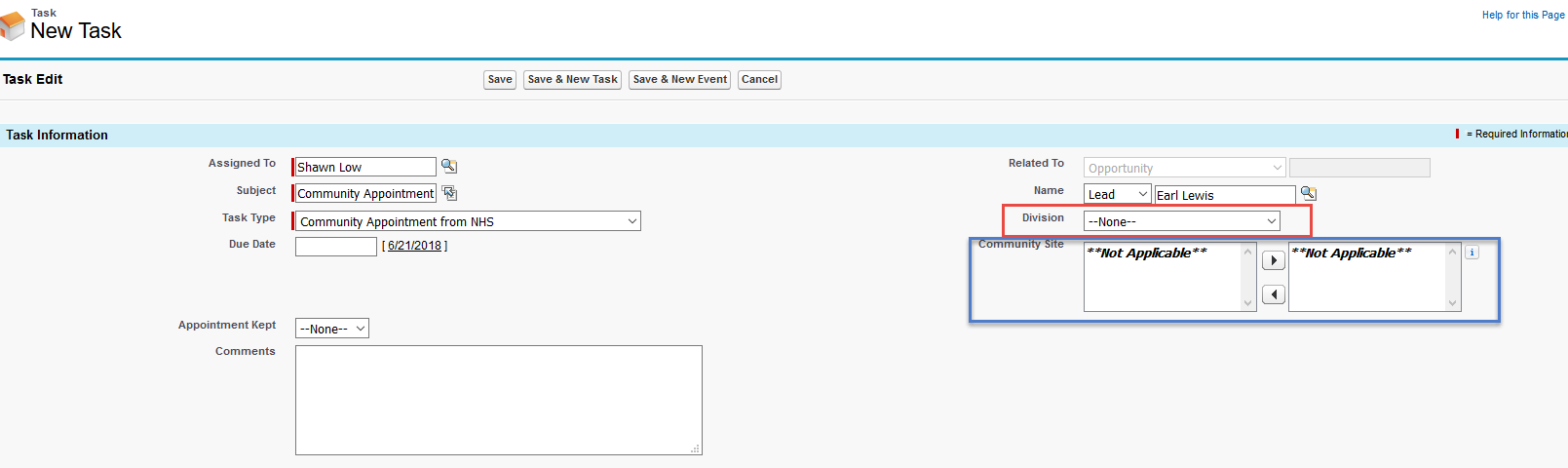
Task: Open the Related To Opportunity dropdown
Action: click(1185, 168)
